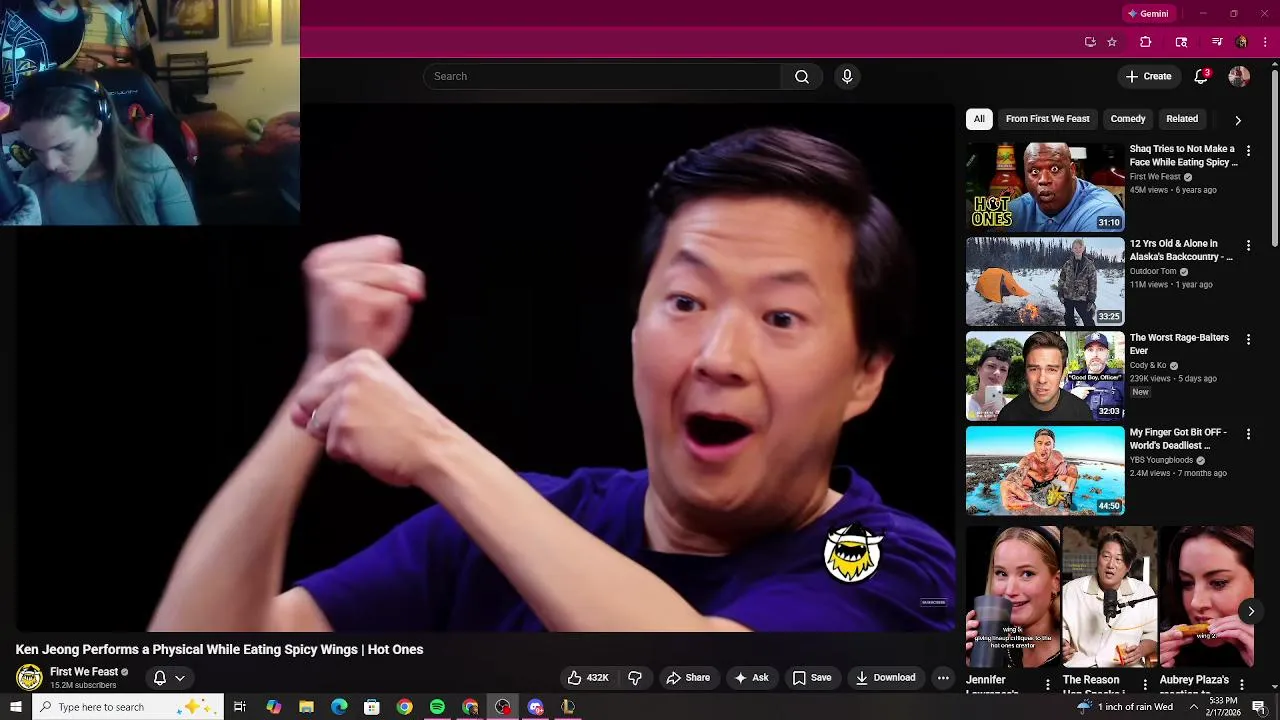Click the install-app icon in the address bar
The image size is (1280, 720).
click(1090, 42)
